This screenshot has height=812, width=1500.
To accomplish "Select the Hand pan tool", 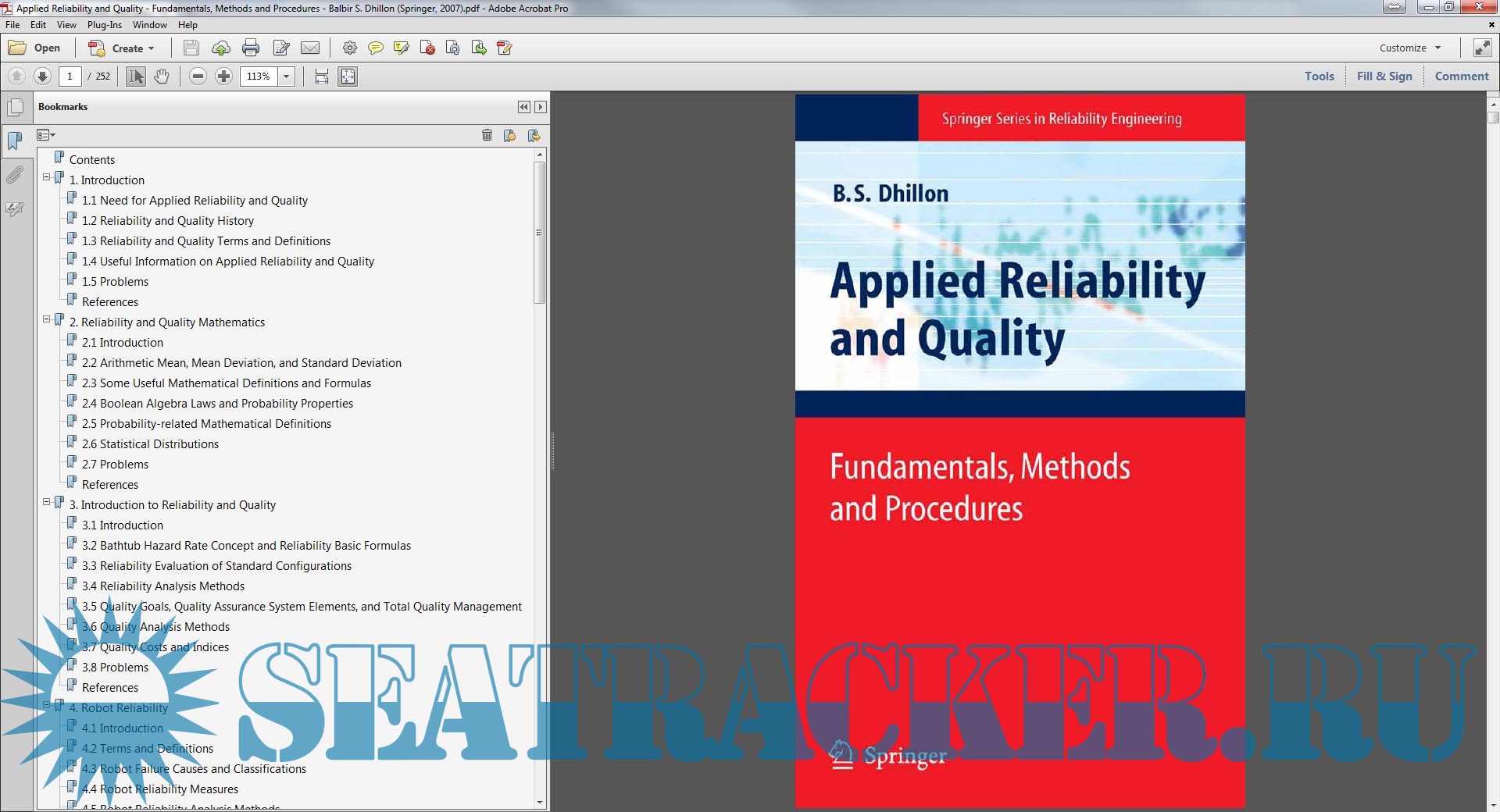I will [161, 77].
